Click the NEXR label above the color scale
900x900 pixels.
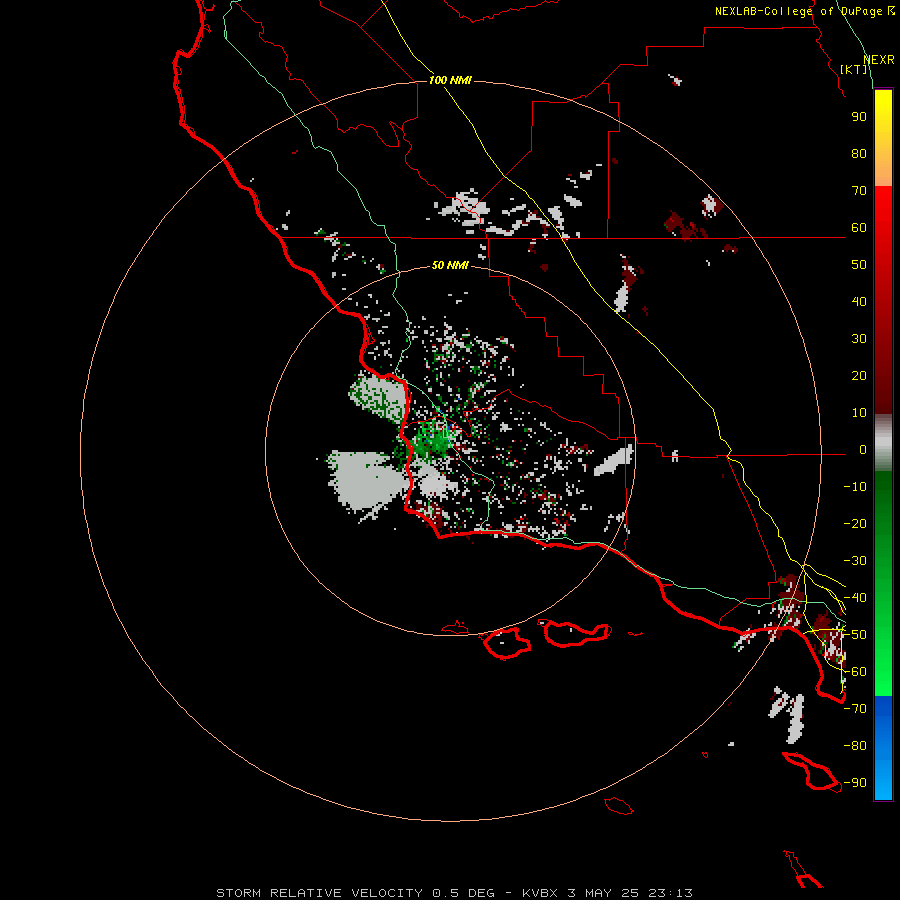coord(879,60)
